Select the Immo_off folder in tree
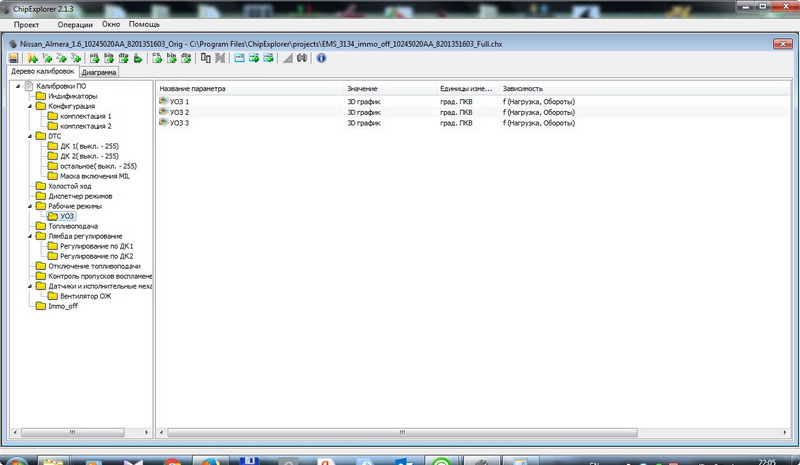 (62, 306)
